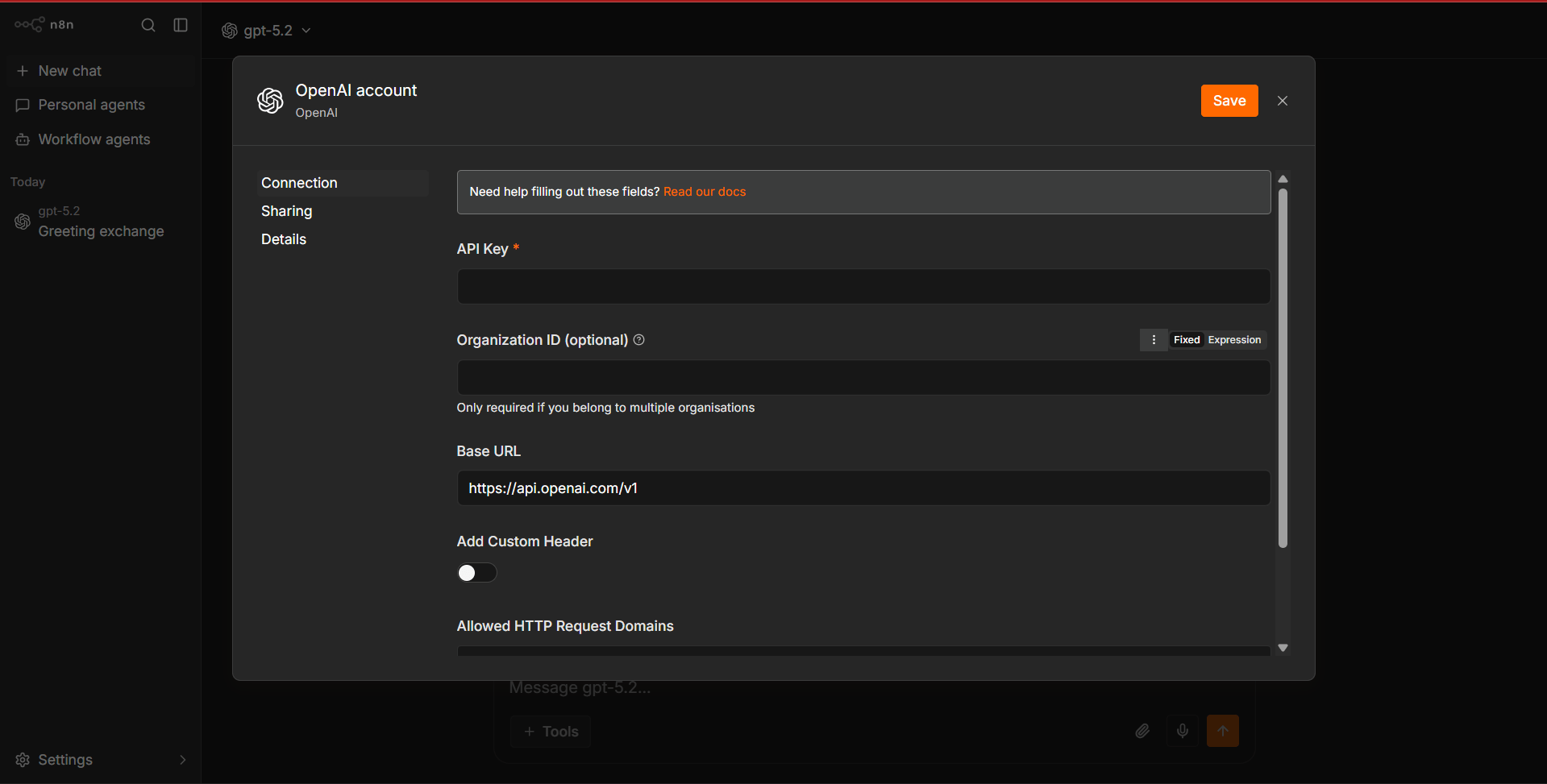
Task: Focus the API Key input field
Action: (x=863, y=287)
